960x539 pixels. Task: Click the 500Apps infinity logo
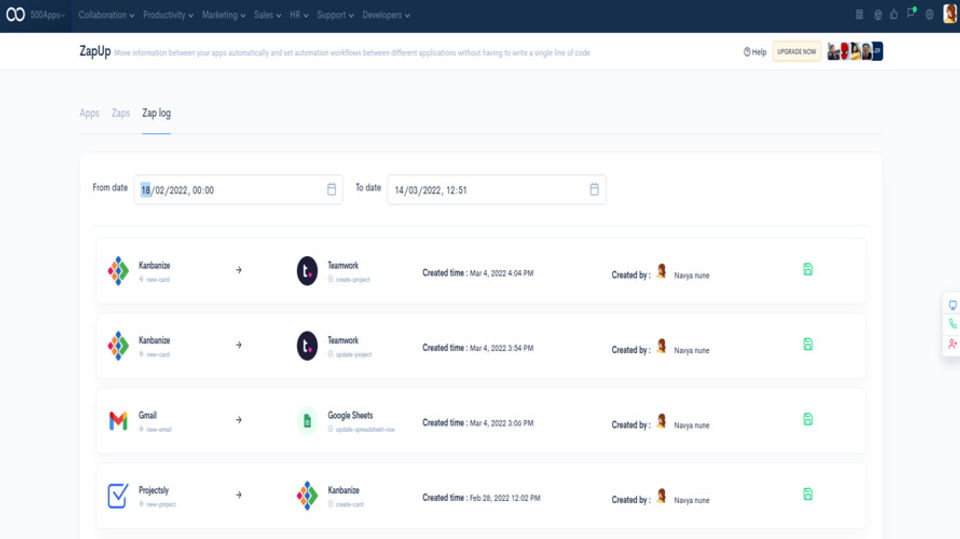tap(15, 14)
